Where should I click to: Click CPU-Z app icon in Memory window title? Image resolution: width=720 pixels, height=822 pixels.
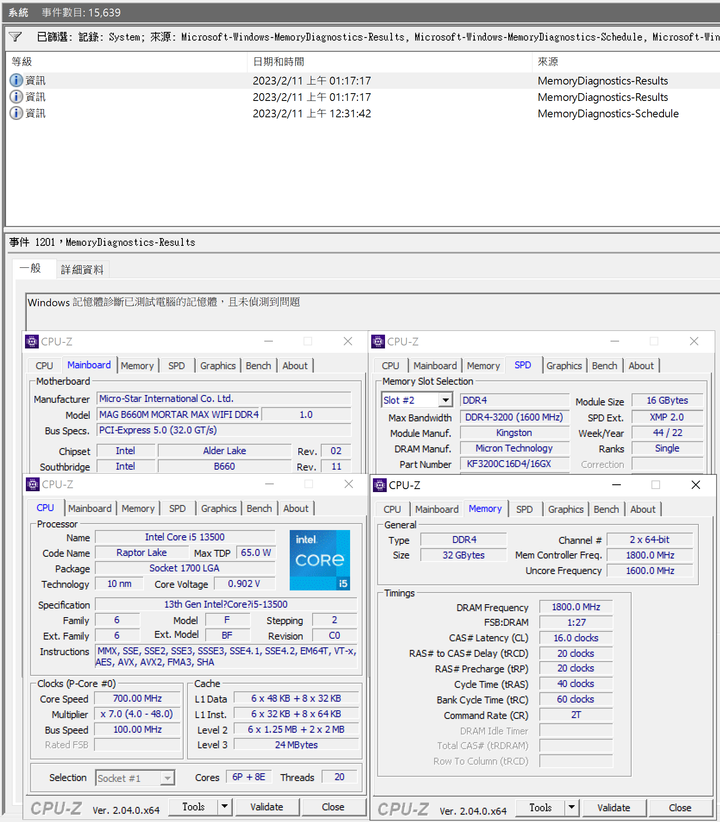point(380,485)
